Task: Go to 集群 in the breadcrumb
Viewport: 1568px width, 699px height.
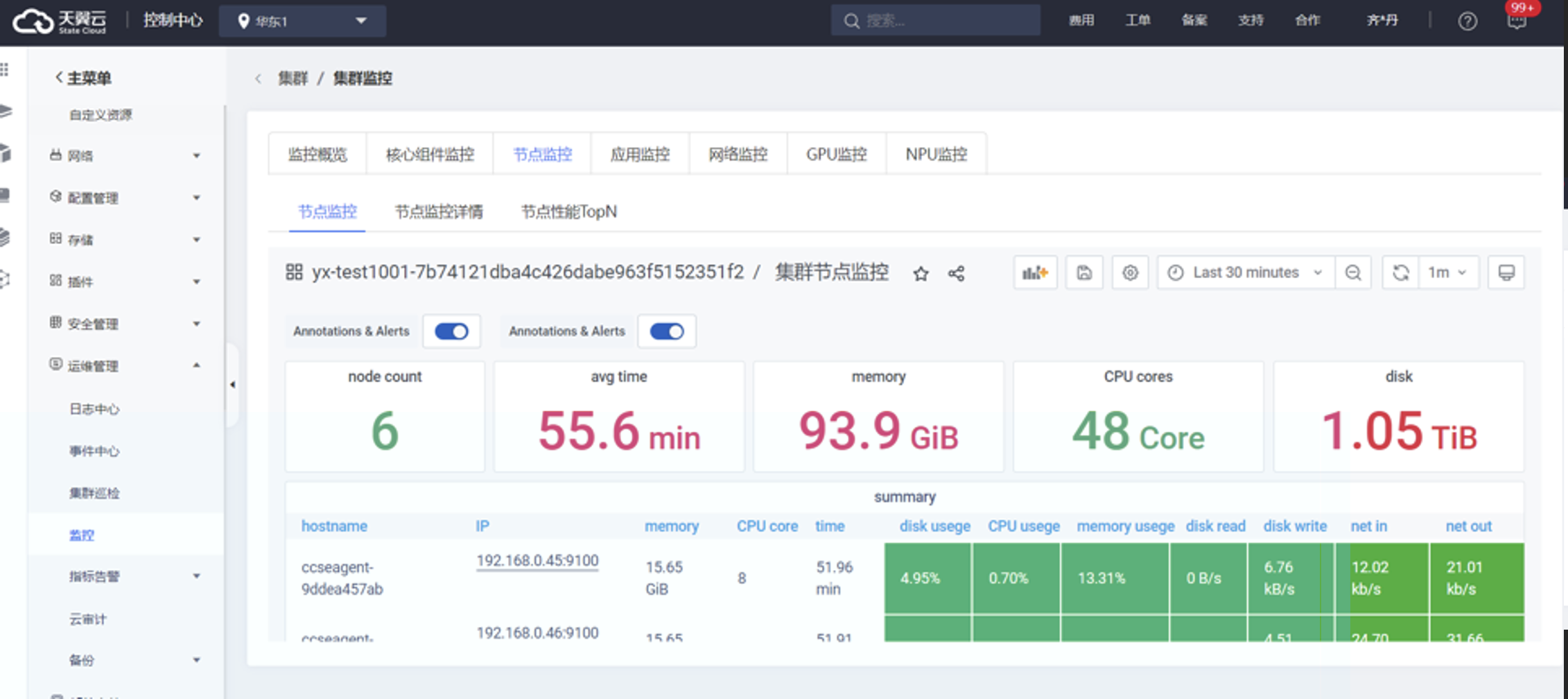Action: coord(293,78)
